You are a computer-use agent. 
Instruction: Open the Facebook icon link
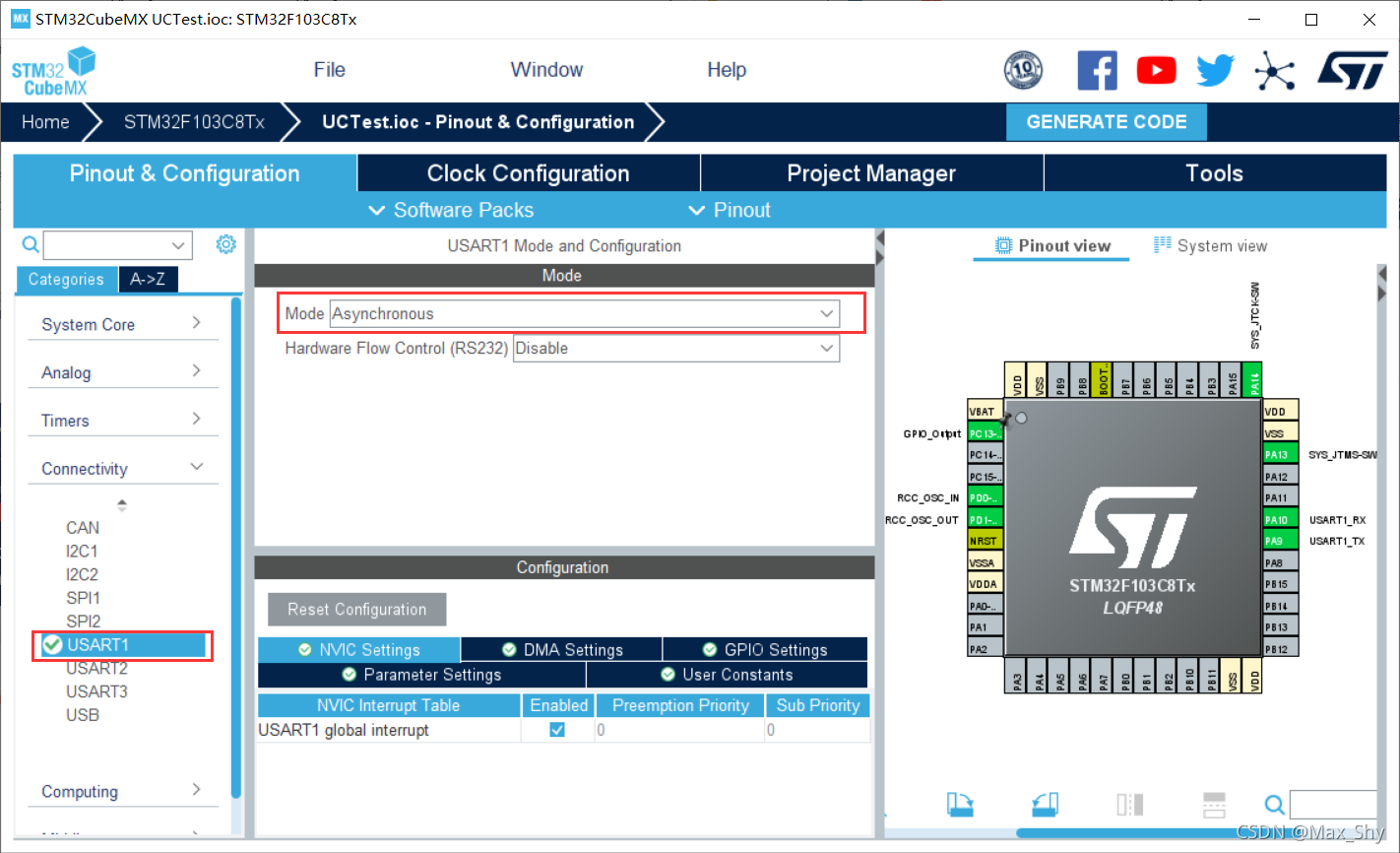pyautogui.click(x=1097, y=70)
